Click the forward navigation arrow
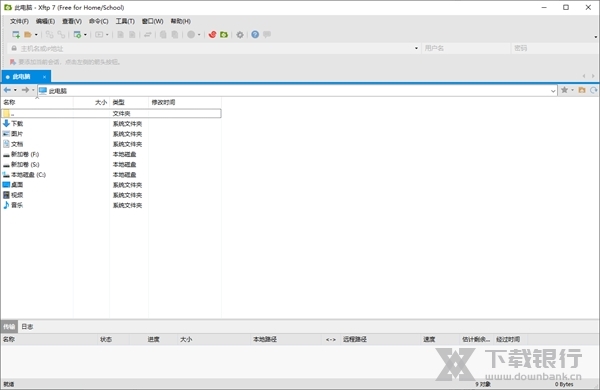The width and height of the screenshot is (600, 390). 25,90
